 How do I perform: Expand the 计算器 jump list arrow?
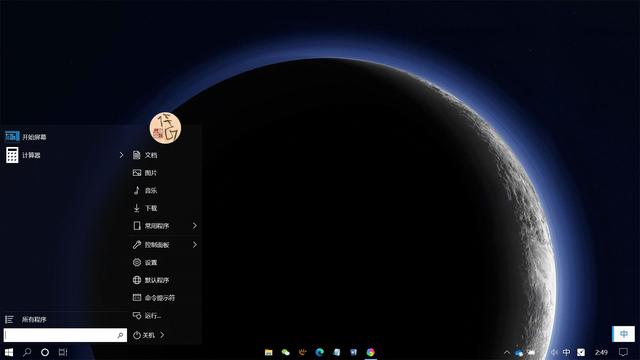[121, 155]
